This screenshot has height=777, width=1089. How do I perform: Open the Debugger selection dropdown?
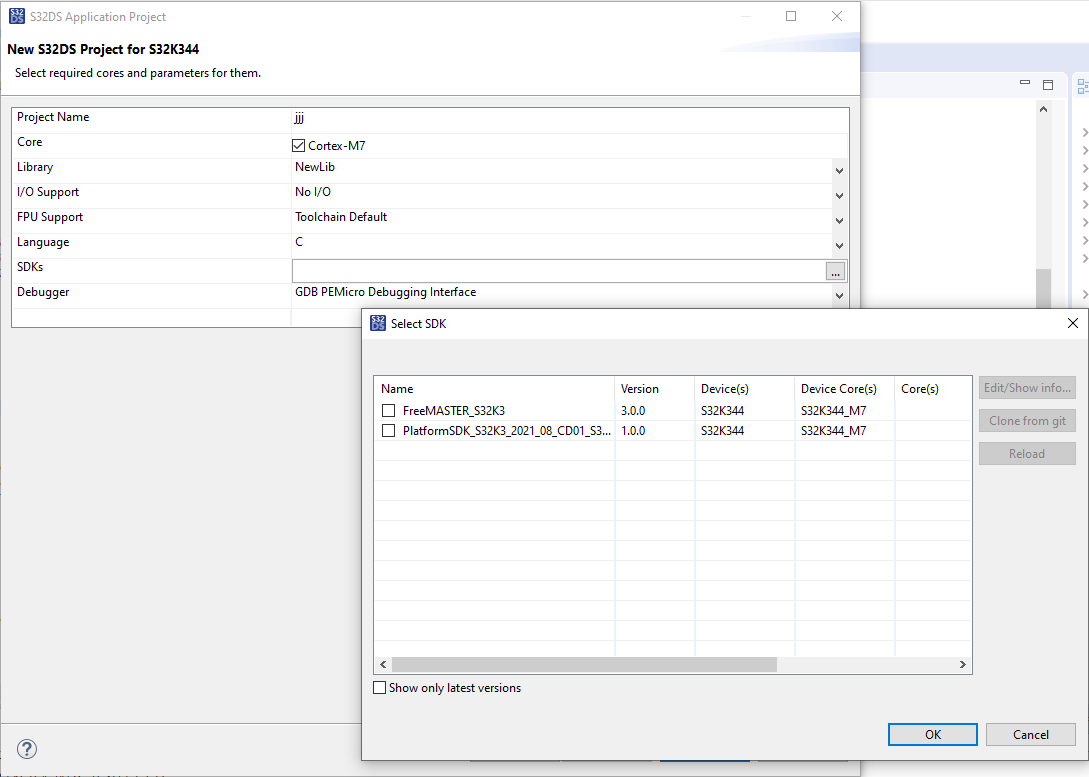pos(838,296)
